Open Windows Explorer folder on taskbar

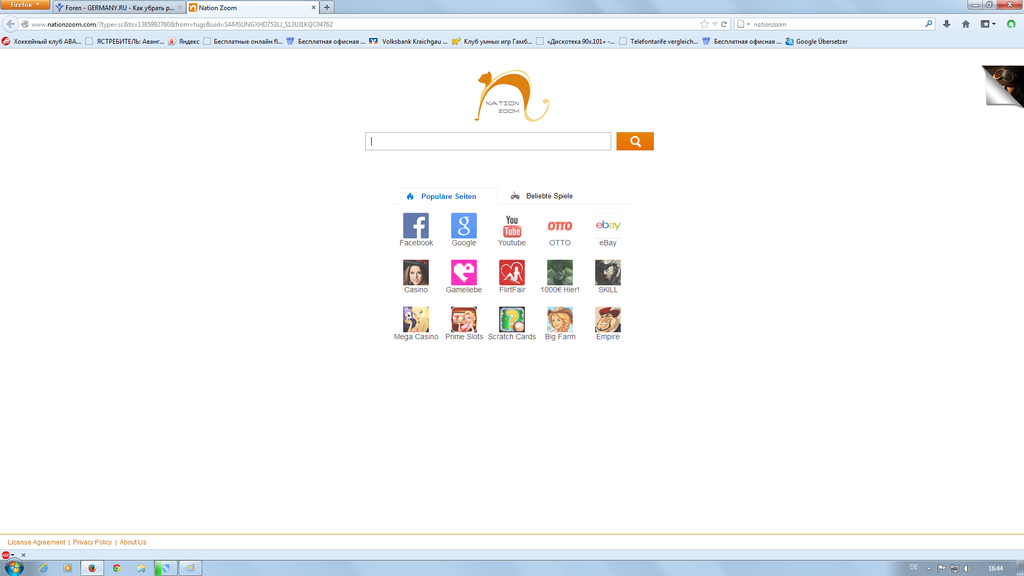[141, 568]
